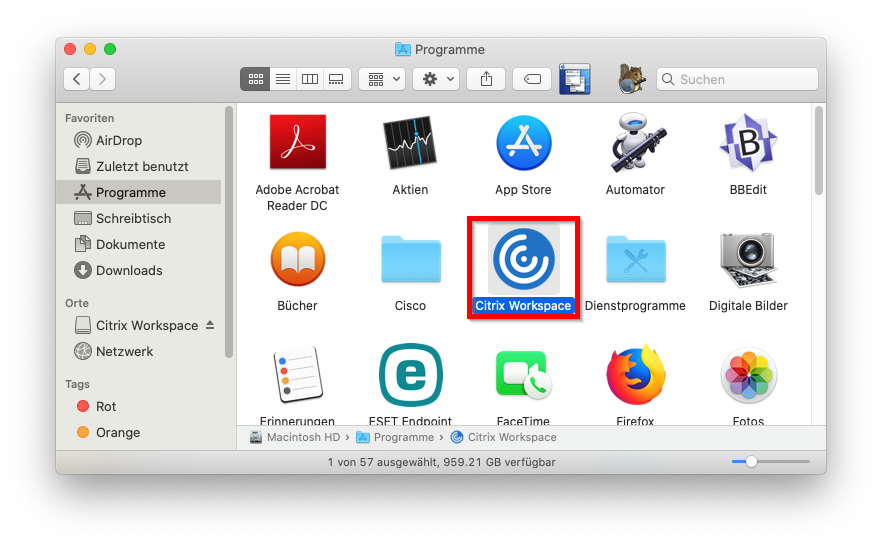
Task: Go forward with the forward arrow
Action: 102,79
